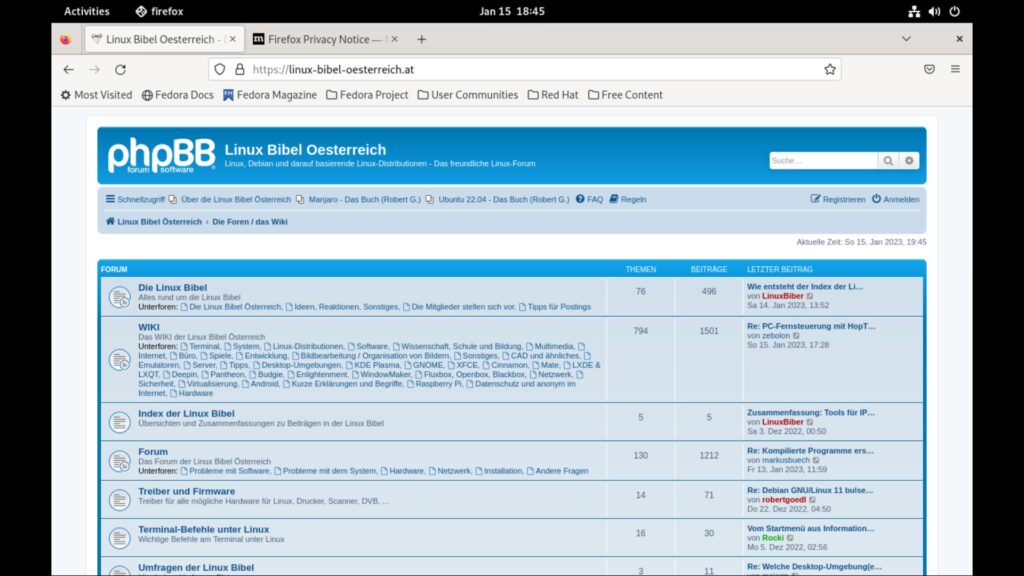Click the Suche forum search field
Screen dimensions: 1024x576
pyautogui.click(x=823, y=161)
